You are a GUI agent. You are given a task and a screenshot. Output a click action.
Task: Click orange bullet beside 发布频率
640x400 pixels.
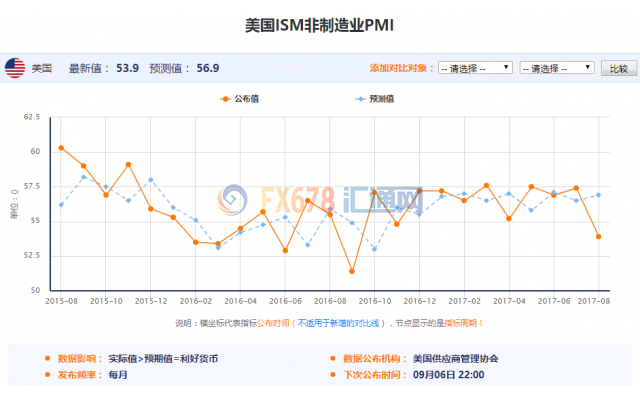(46, 375)
